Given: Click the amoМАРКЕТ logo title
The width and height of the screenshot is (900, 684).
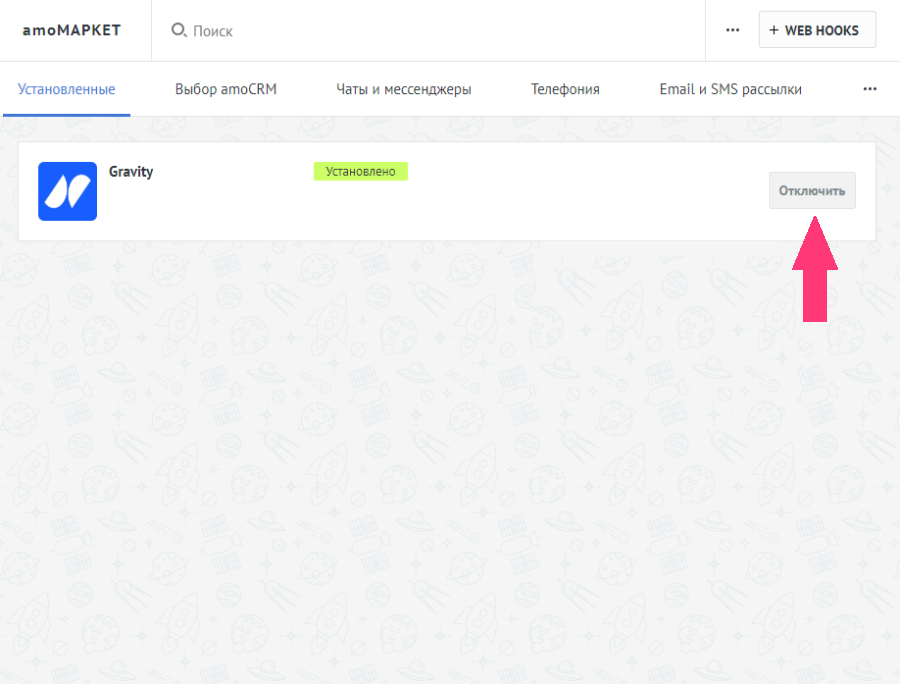Looking at the screenshot, I should point(71,30).
